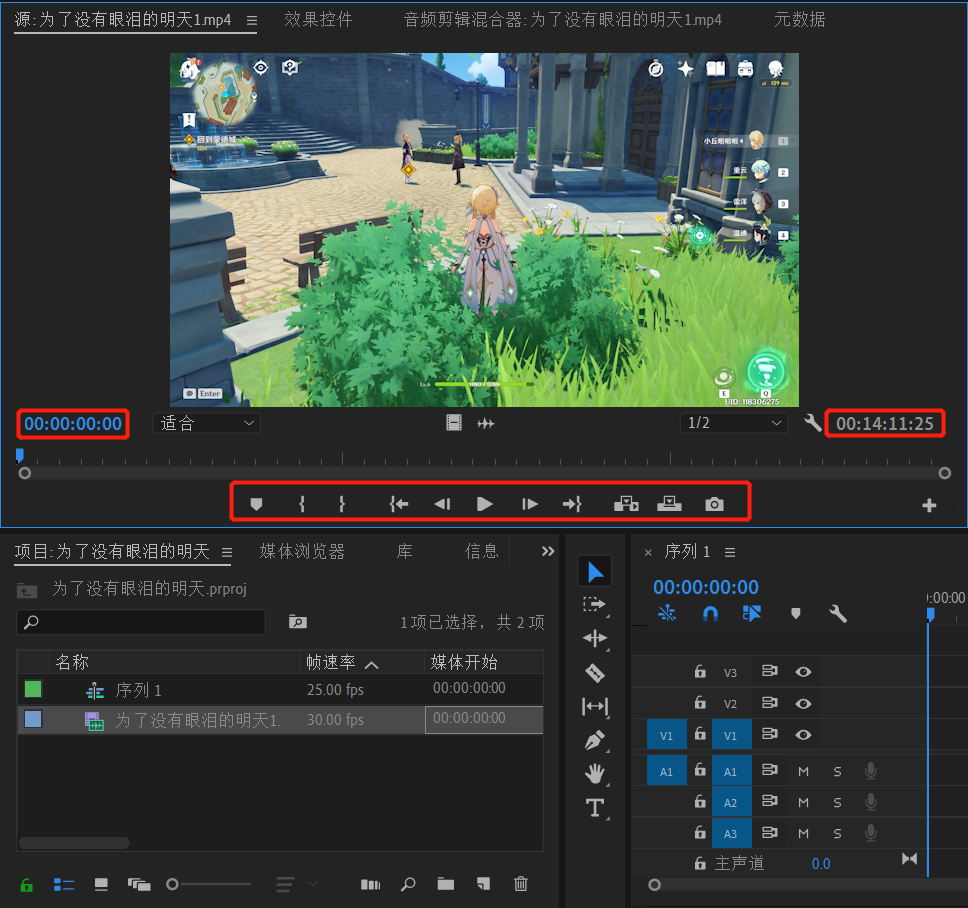This screenshot has height=908, width=968.
Task: Go to In point in Source monitor
Action: 399,504
